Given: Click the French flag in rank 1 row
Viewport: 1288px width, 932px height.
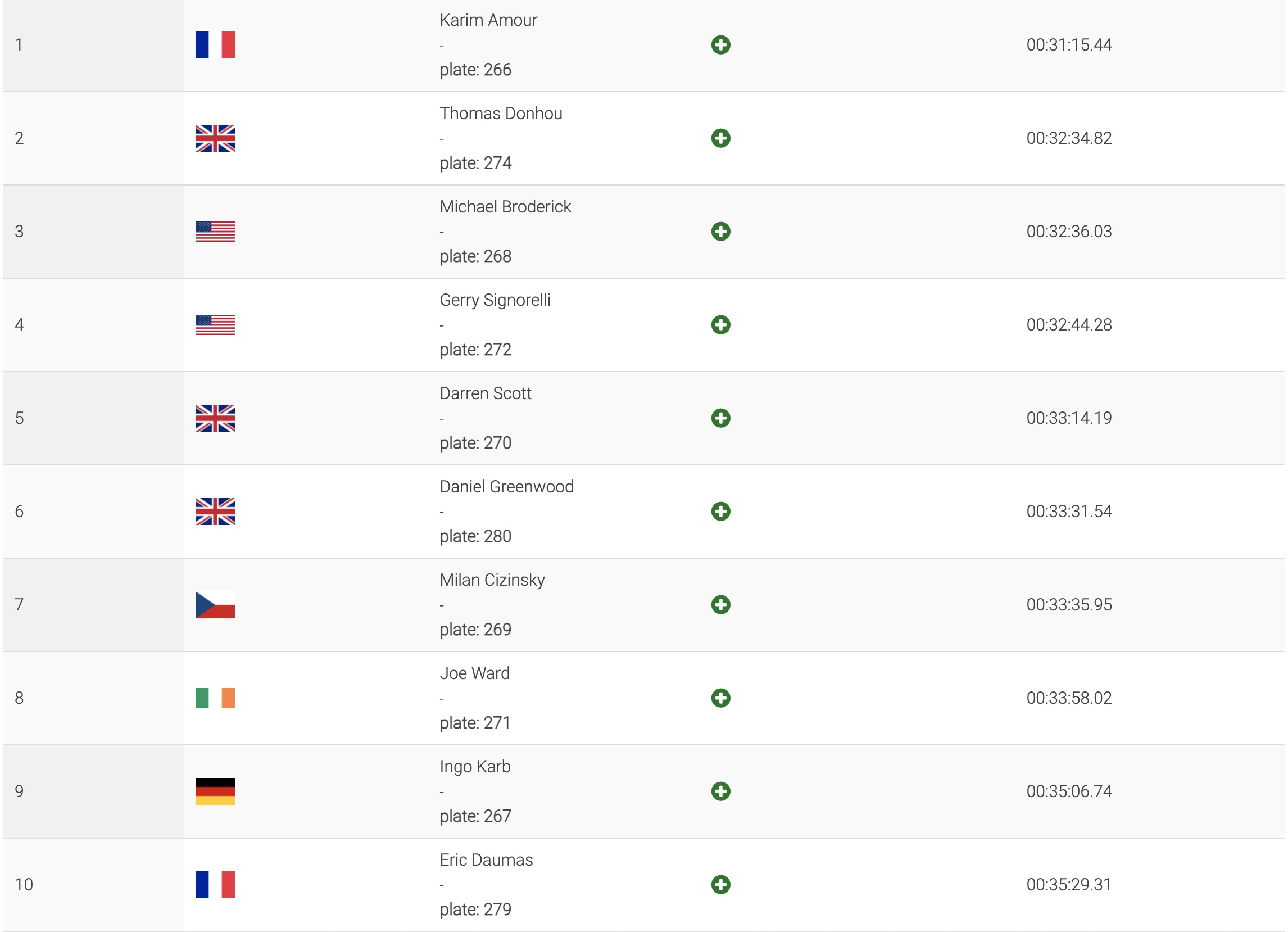Looking at the screenshot, I should (x=215, y=45).
